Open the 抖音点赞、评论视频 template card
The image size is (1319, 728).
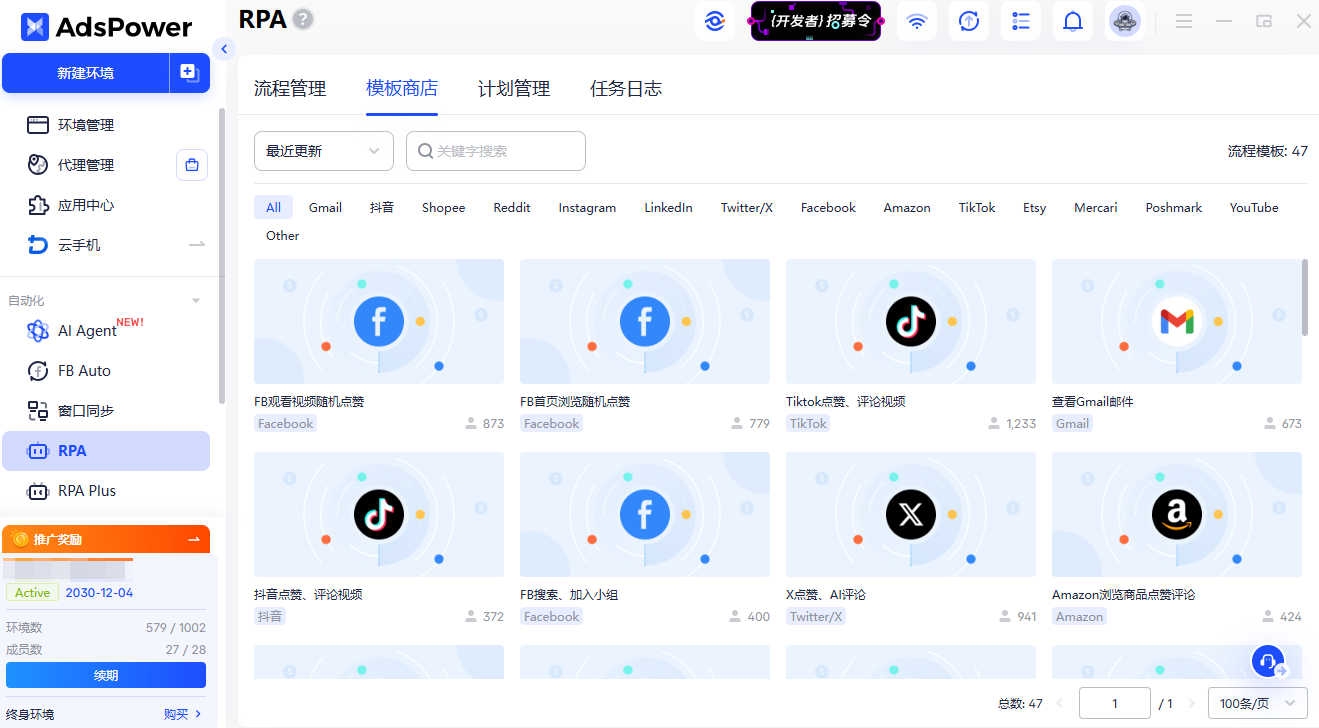click(379, 537)
